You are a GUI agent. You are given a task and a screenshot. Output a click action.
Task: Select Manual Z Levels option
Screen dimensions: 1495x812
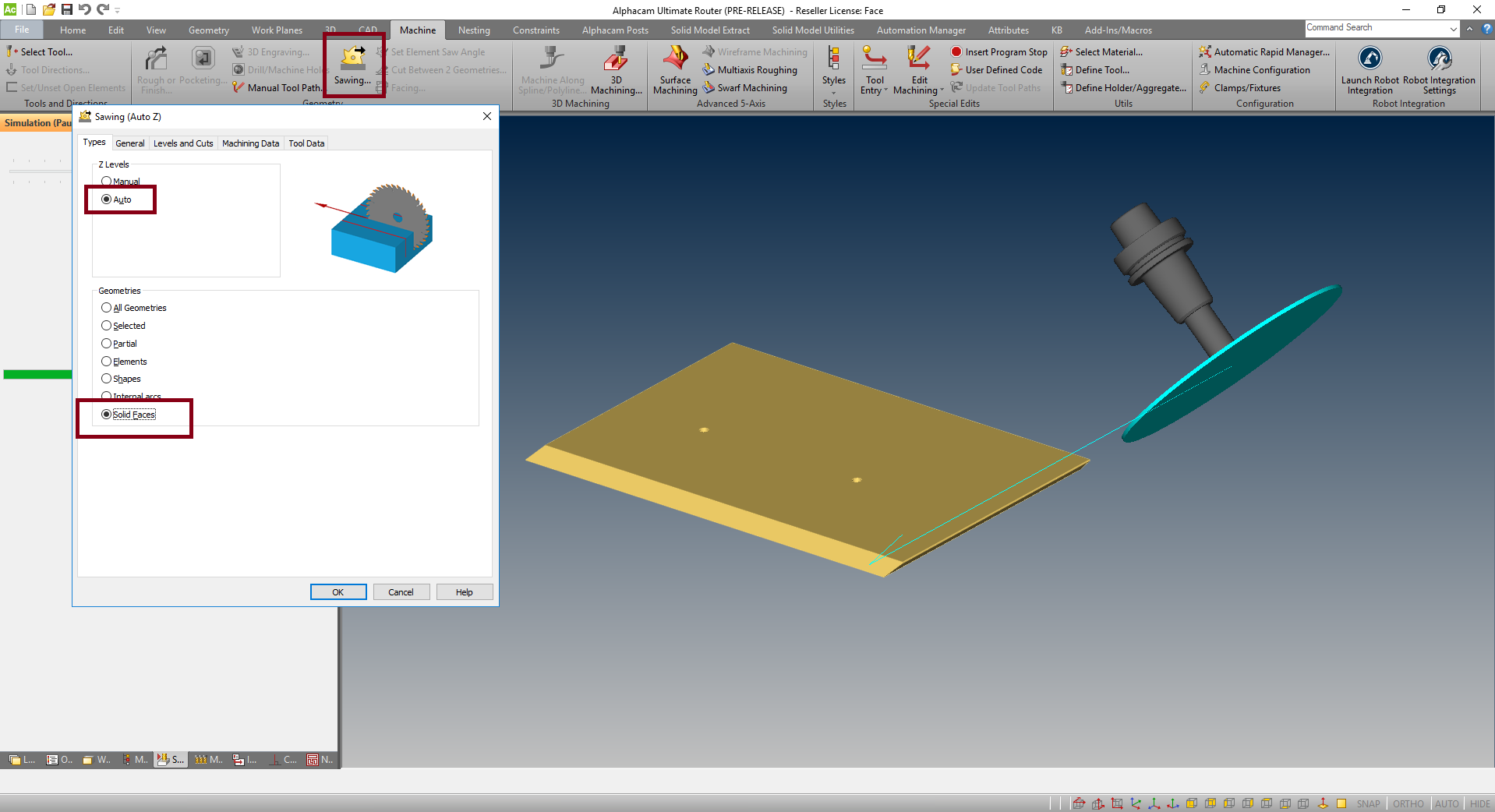(x=121, y=182)
